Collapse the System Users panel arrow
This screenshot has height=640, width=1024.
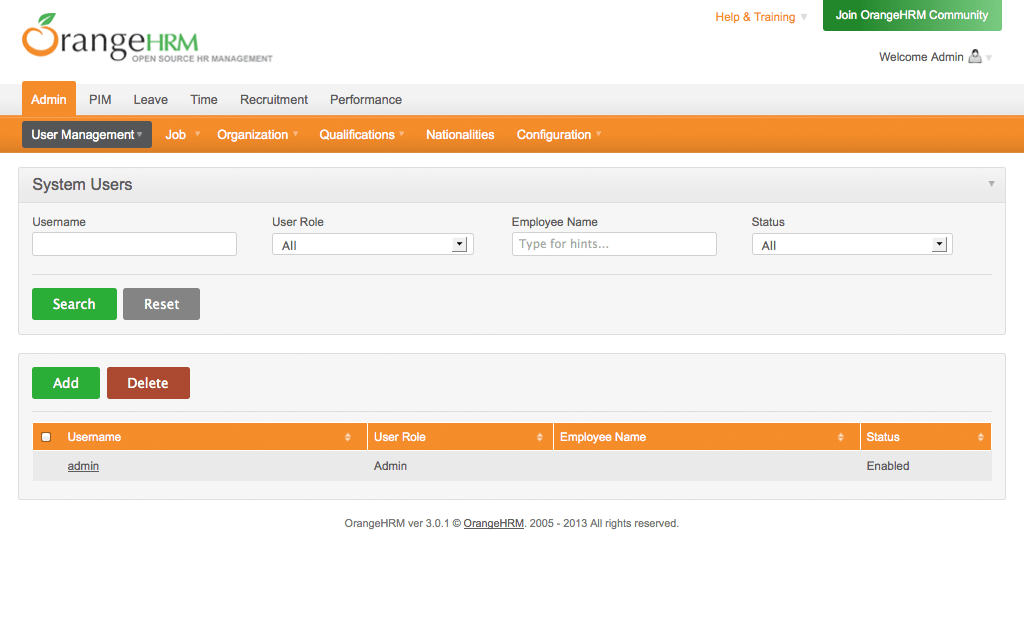click(991, 184)
